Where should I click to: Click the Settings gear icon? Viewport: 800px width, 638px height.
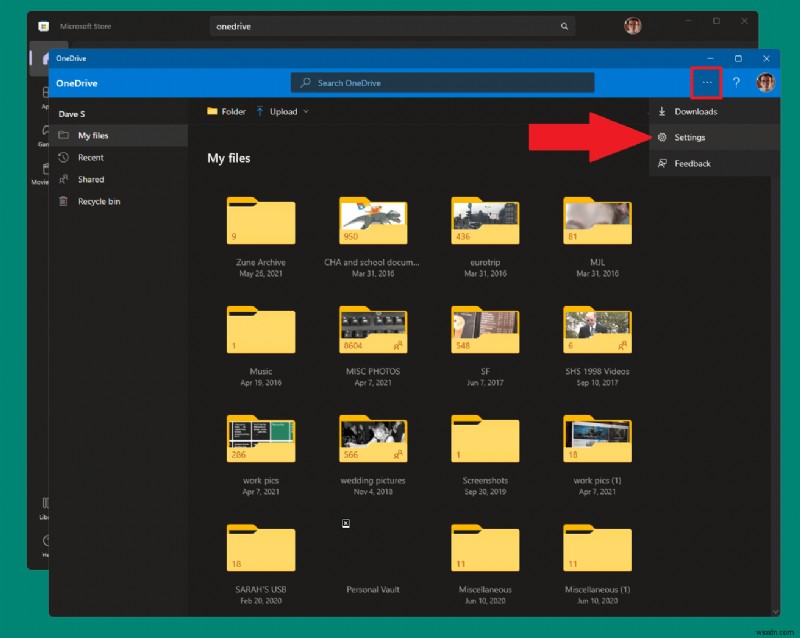click(661, 137)
